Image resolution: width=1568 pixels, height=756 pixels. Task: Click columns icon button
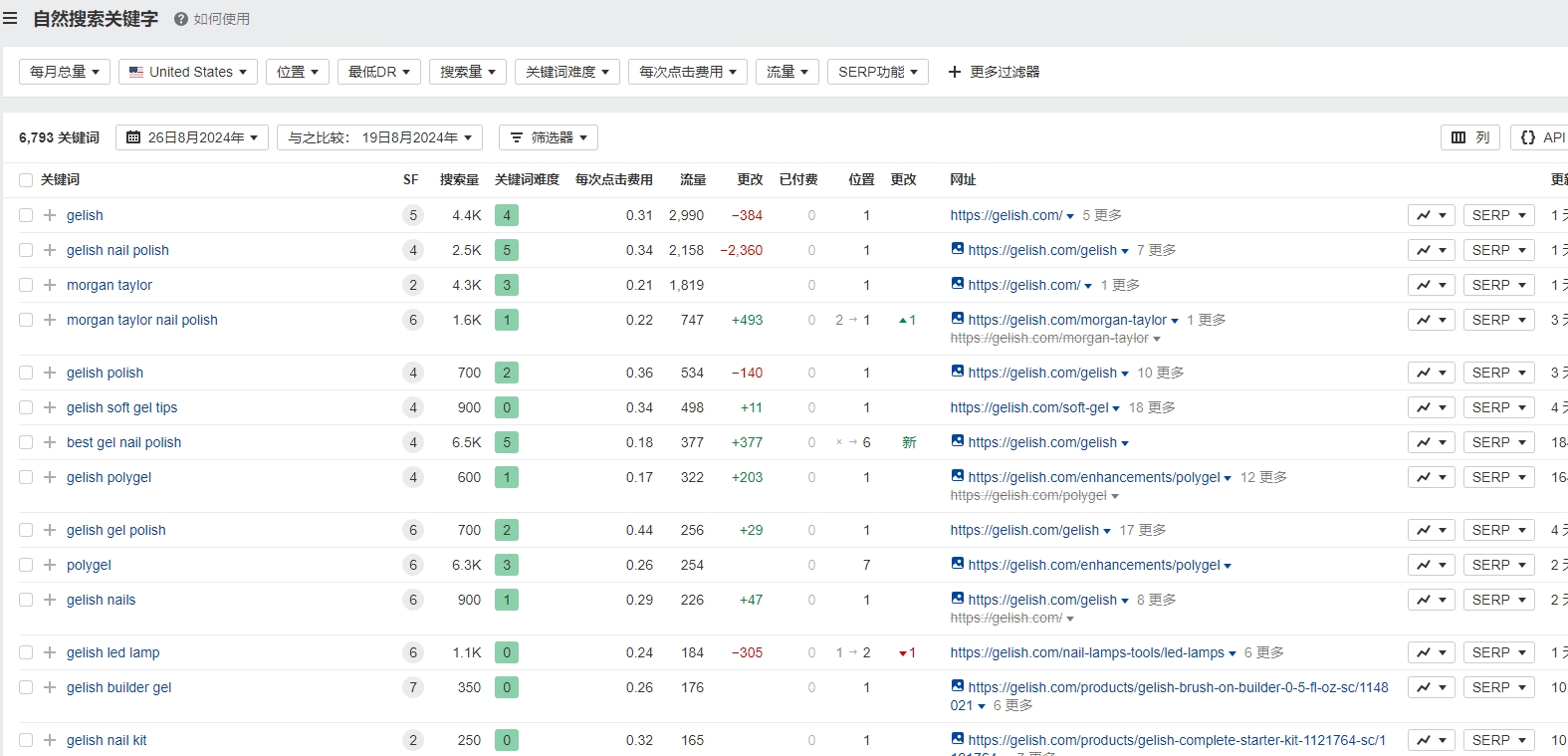1470,137
